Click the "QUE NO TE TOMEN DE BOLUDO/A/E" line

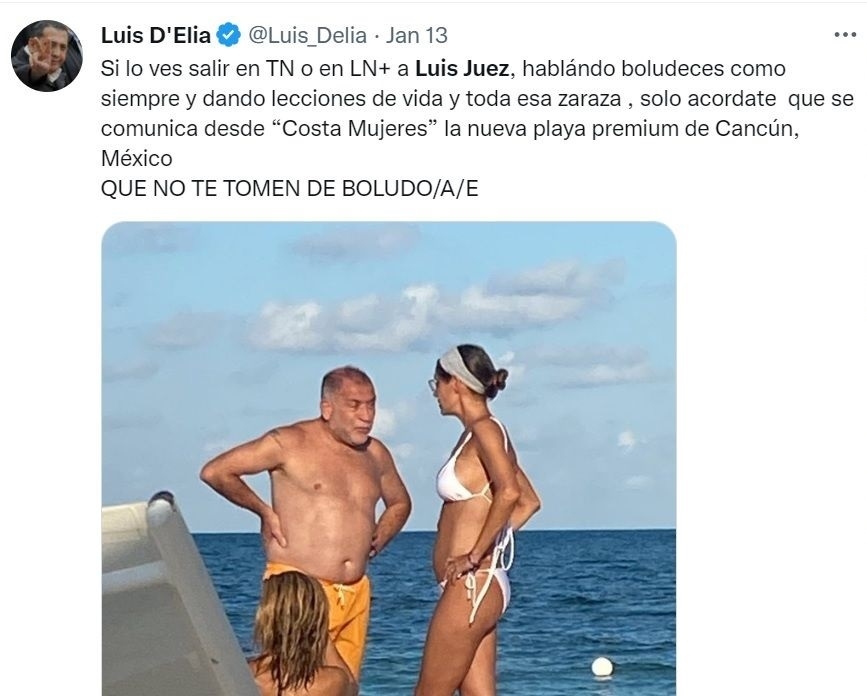click(x=289, y=189)
